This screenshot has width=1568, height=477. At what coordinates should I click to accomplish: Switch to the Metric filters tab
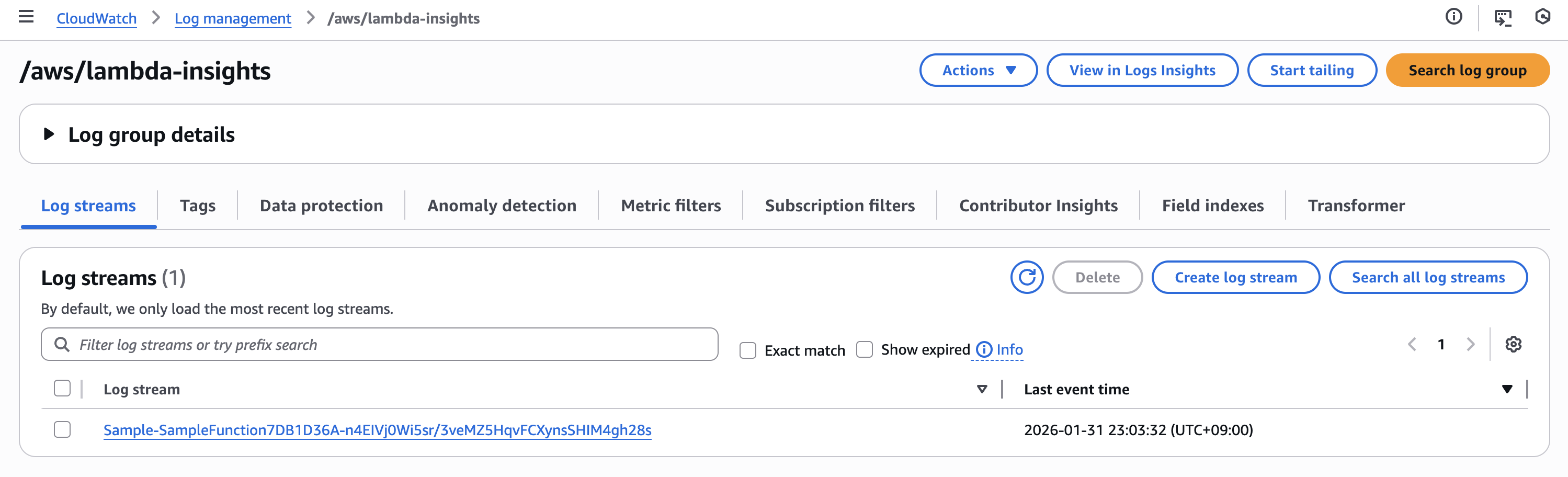point(671,206)
